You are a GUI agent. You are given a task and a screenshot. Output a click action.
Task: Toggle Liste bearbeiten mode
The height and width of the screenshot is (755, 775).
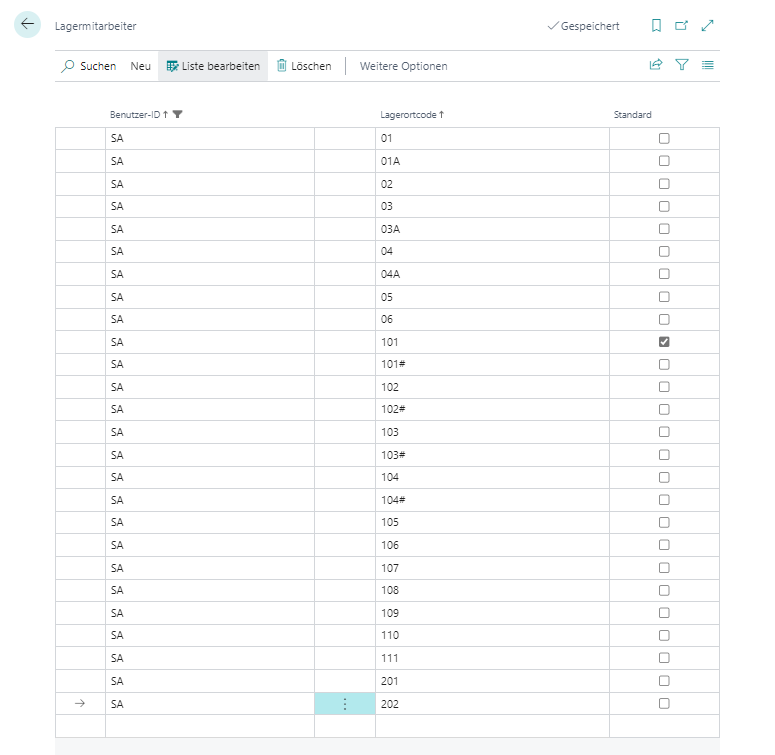point(213,66)
